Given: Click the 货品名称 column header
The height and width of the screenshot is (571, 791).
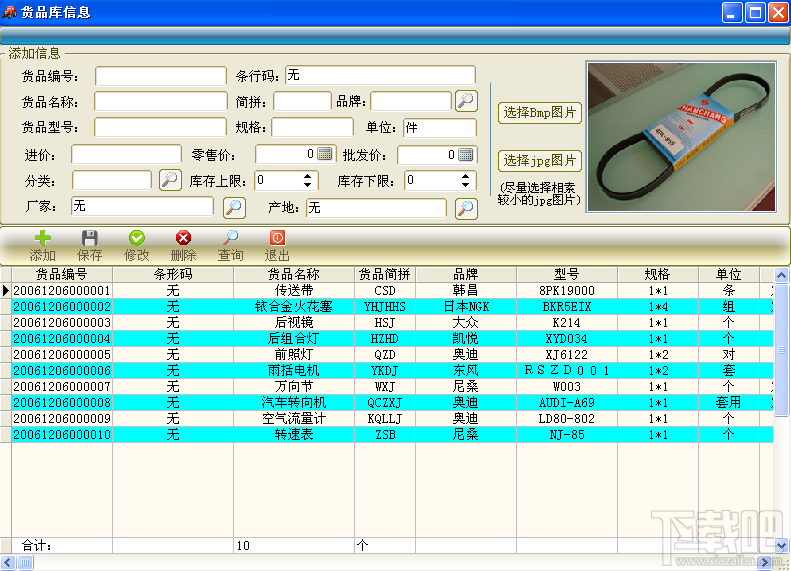Looking at the screenshot, I should pyautogui.click(x=294, y=274).
